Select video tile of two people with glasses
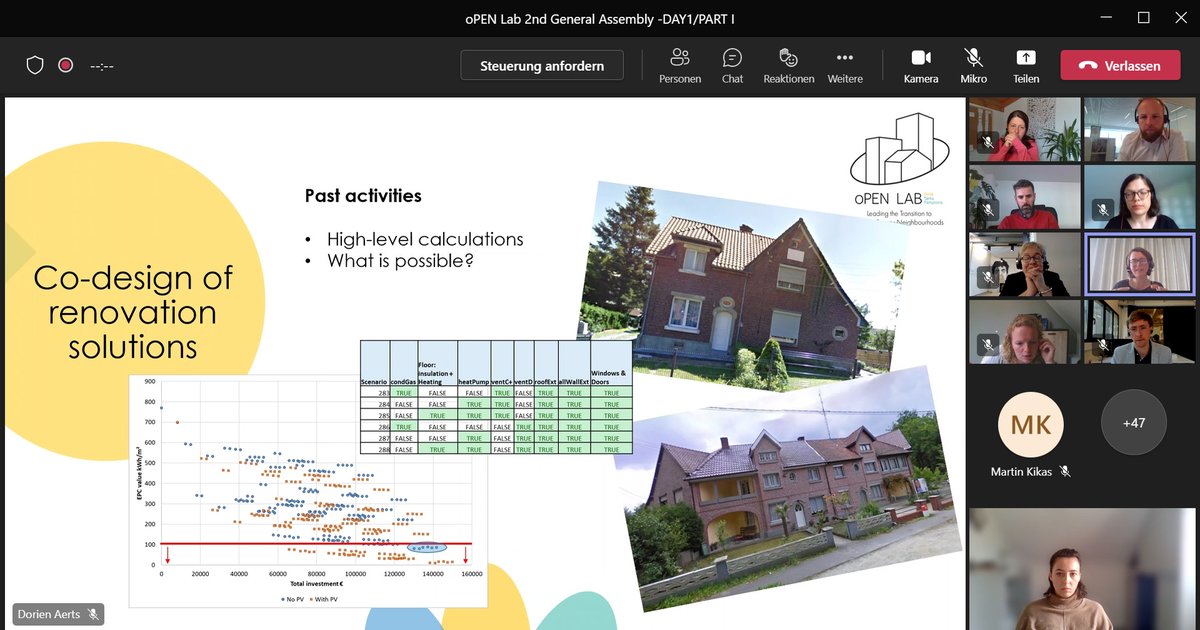1200x630 pixels. click(1024, 265)
